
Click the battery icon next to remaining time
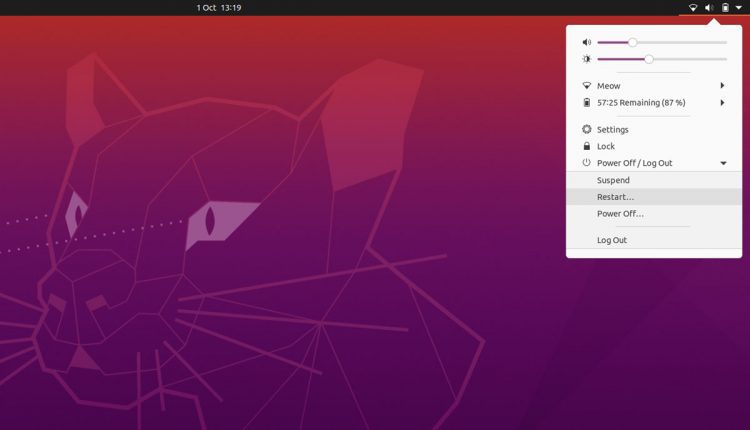point(586,102)
